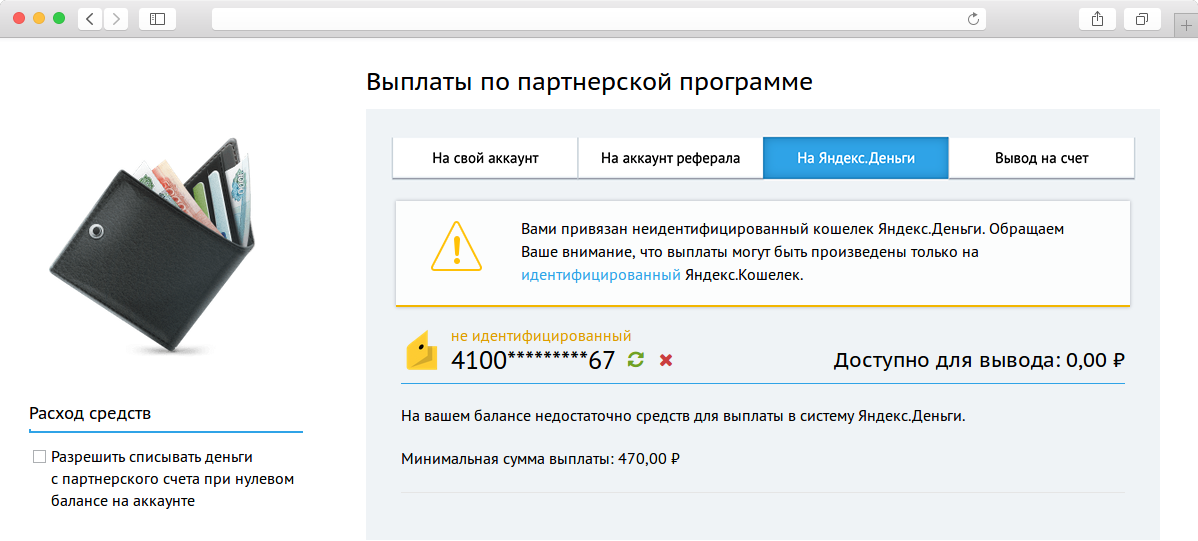The width and height of the screenshot is (1198, 541).
Task: Enable spending from partner account checkbox
Action: (40, 457)
